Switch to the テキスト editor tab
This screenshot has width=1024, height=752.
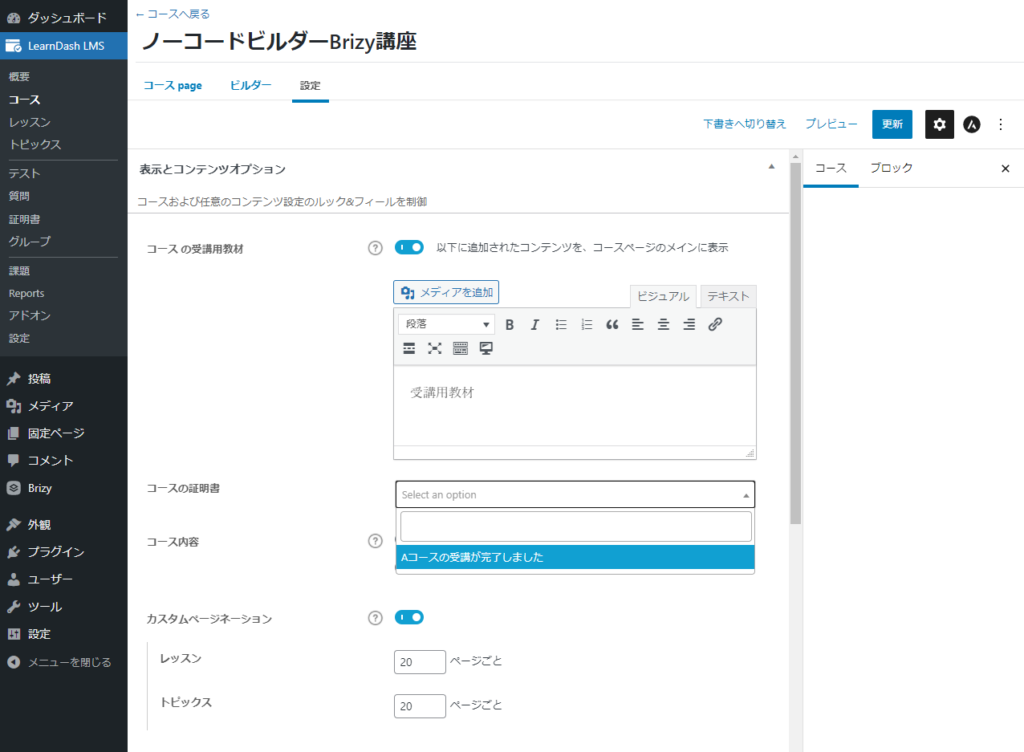[x=728, y=296]
